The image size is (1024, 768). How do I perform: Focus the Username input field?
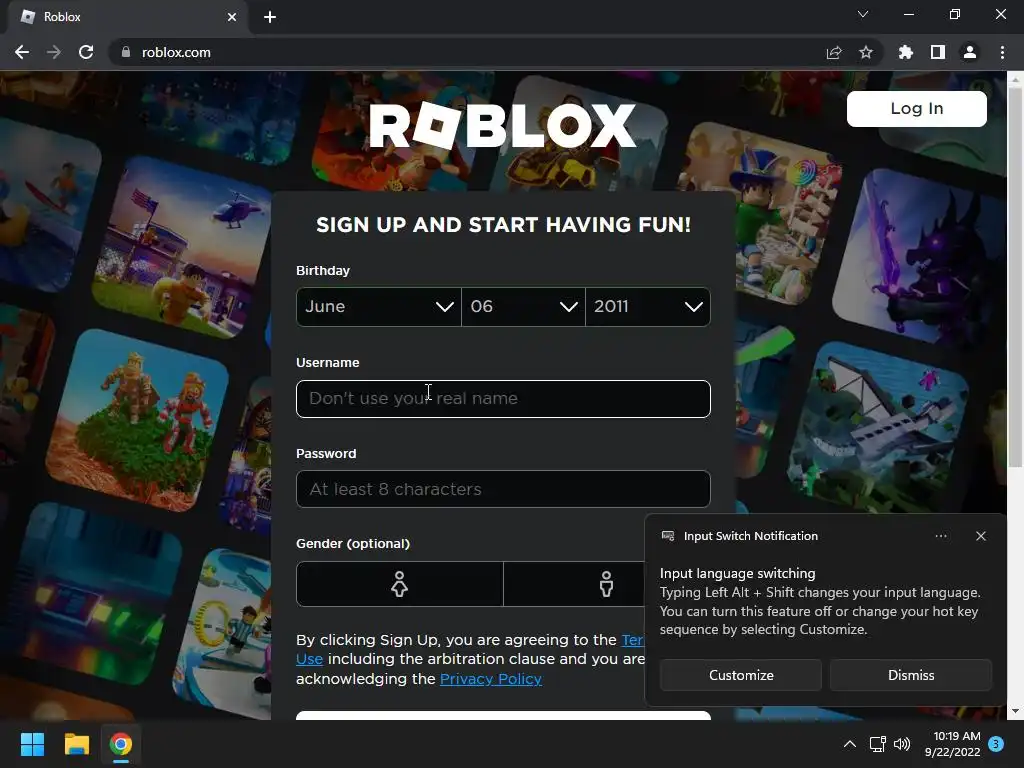[x=503, y=398]
